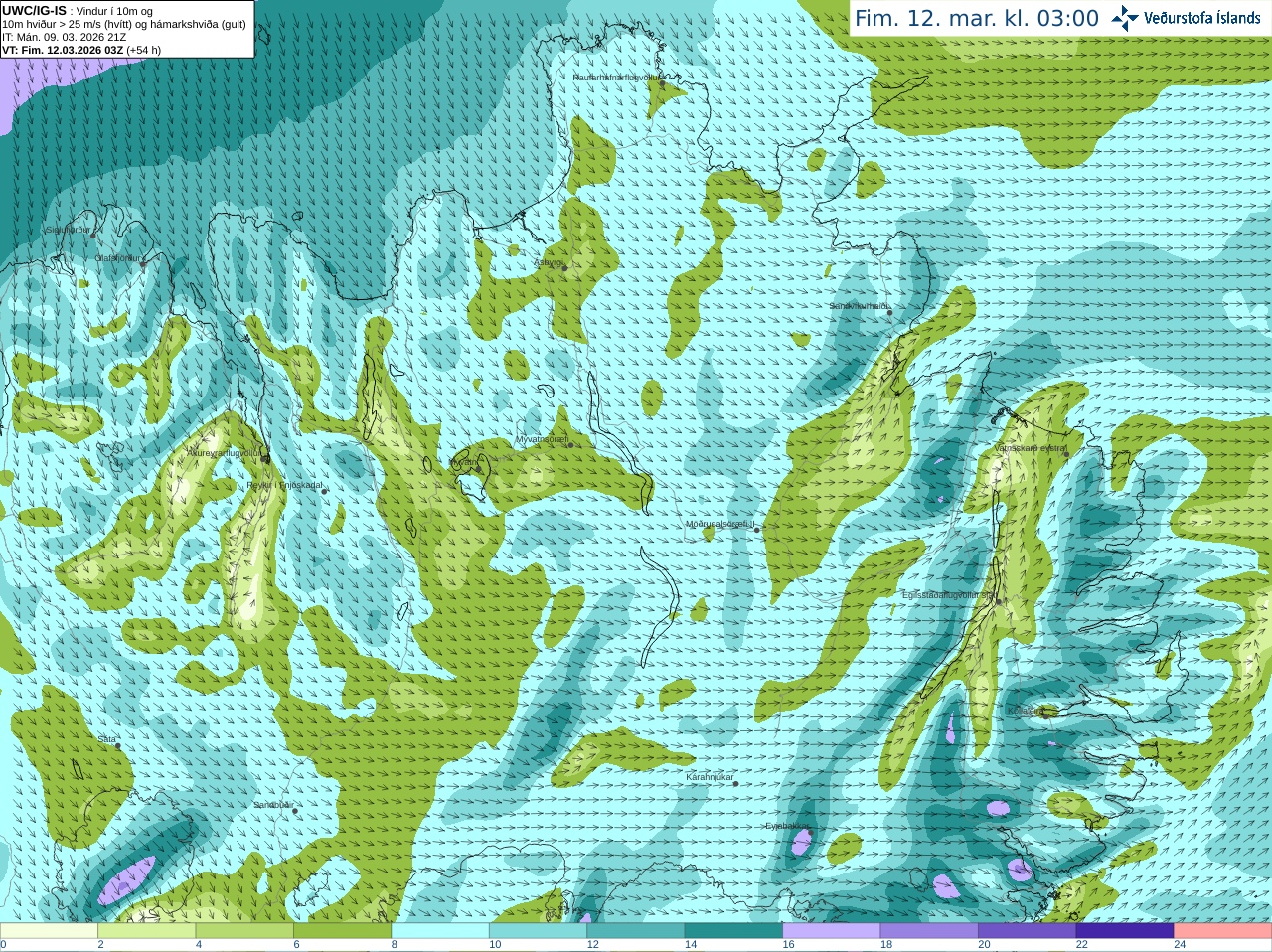
Task: Click the Reykir í Fnjóskadal station label
Action: pos(284,485)
